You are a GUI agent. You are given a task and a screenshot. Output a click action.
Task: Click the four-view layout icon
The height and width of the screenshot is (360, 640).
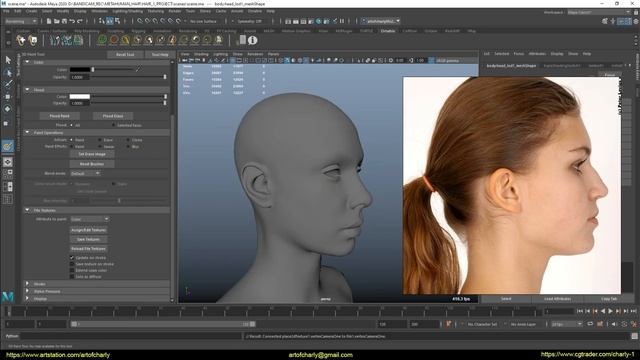8,174
